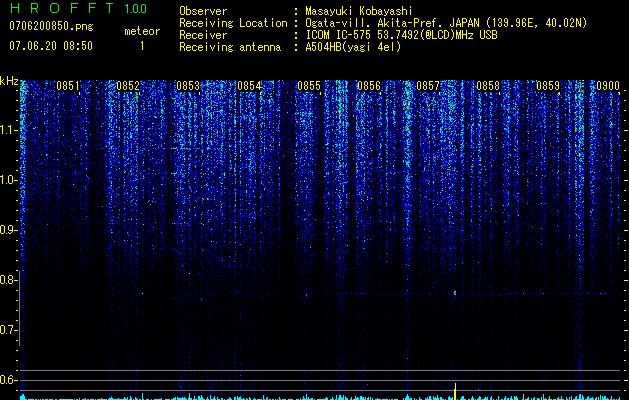Click the antenna A504HB(yagi 4el) text

[x=353, y=47]
